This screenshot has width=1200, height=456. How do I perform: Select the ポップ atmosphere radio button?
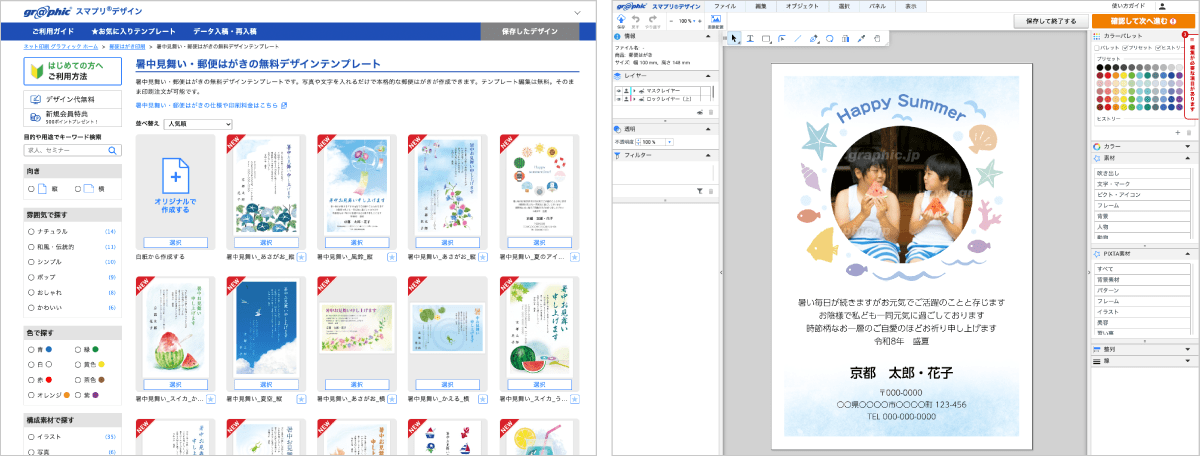(x=31, y=277)
